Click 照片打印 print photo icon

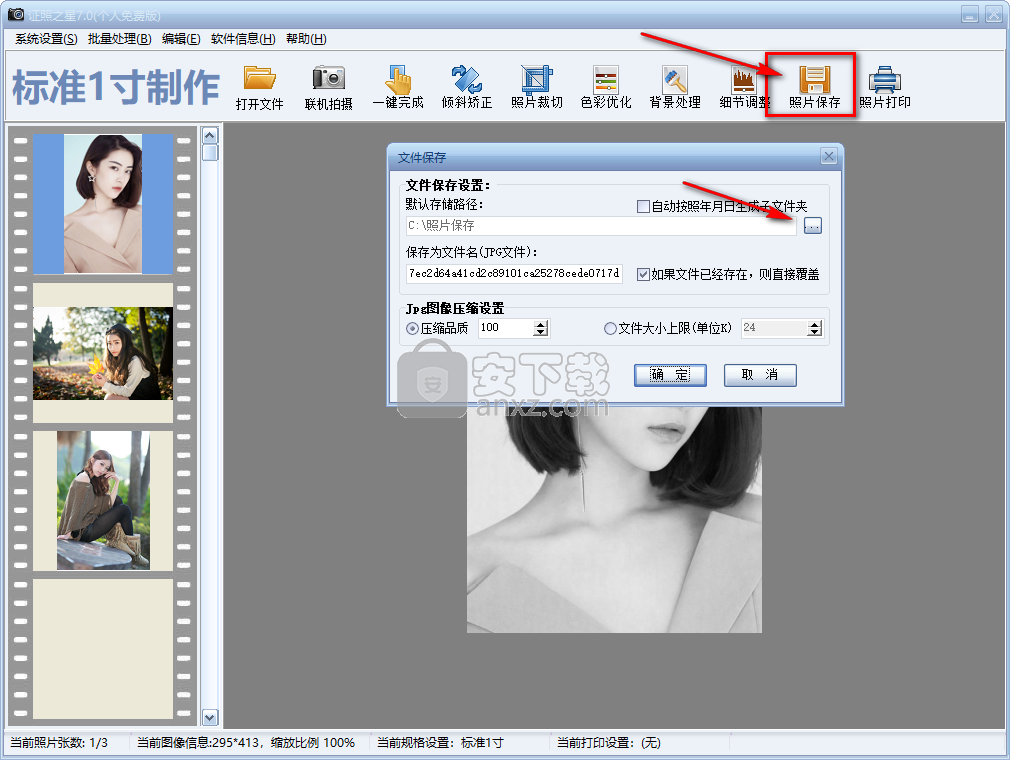click(x=884, y=88)
